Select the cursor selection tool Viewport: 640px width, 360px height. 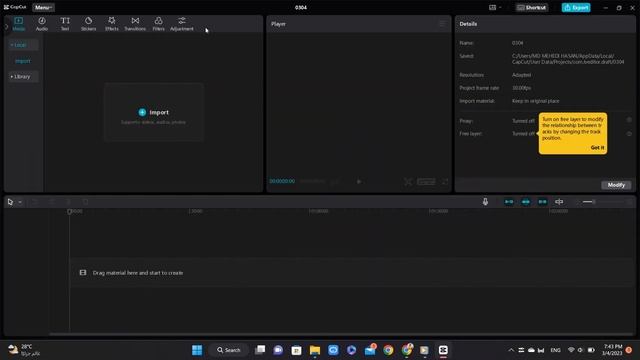coord(10,202)
